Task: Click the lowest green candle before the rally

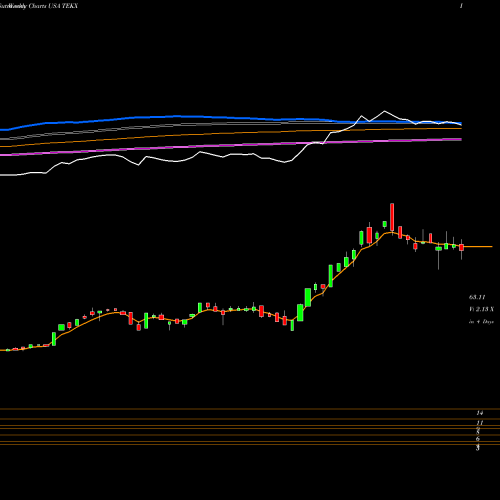Action: tap(292, 325)
